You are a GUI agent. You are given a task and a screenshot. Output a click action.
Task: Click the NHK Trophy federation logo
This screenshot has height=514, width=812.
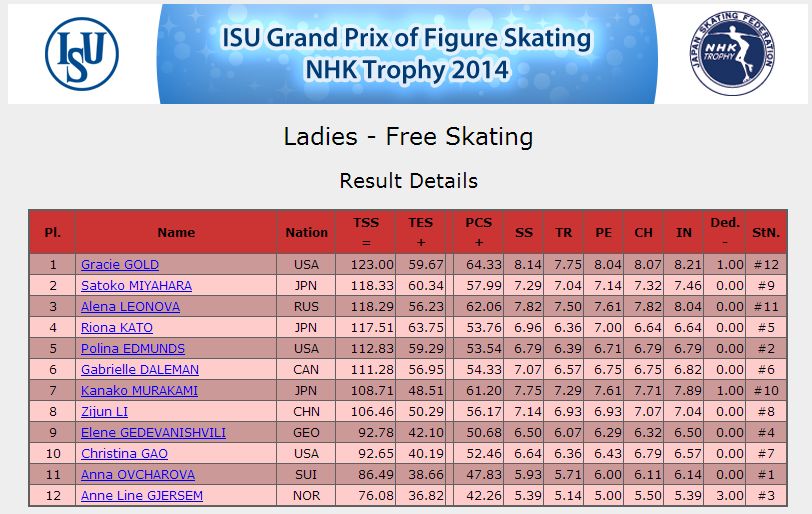733,53
